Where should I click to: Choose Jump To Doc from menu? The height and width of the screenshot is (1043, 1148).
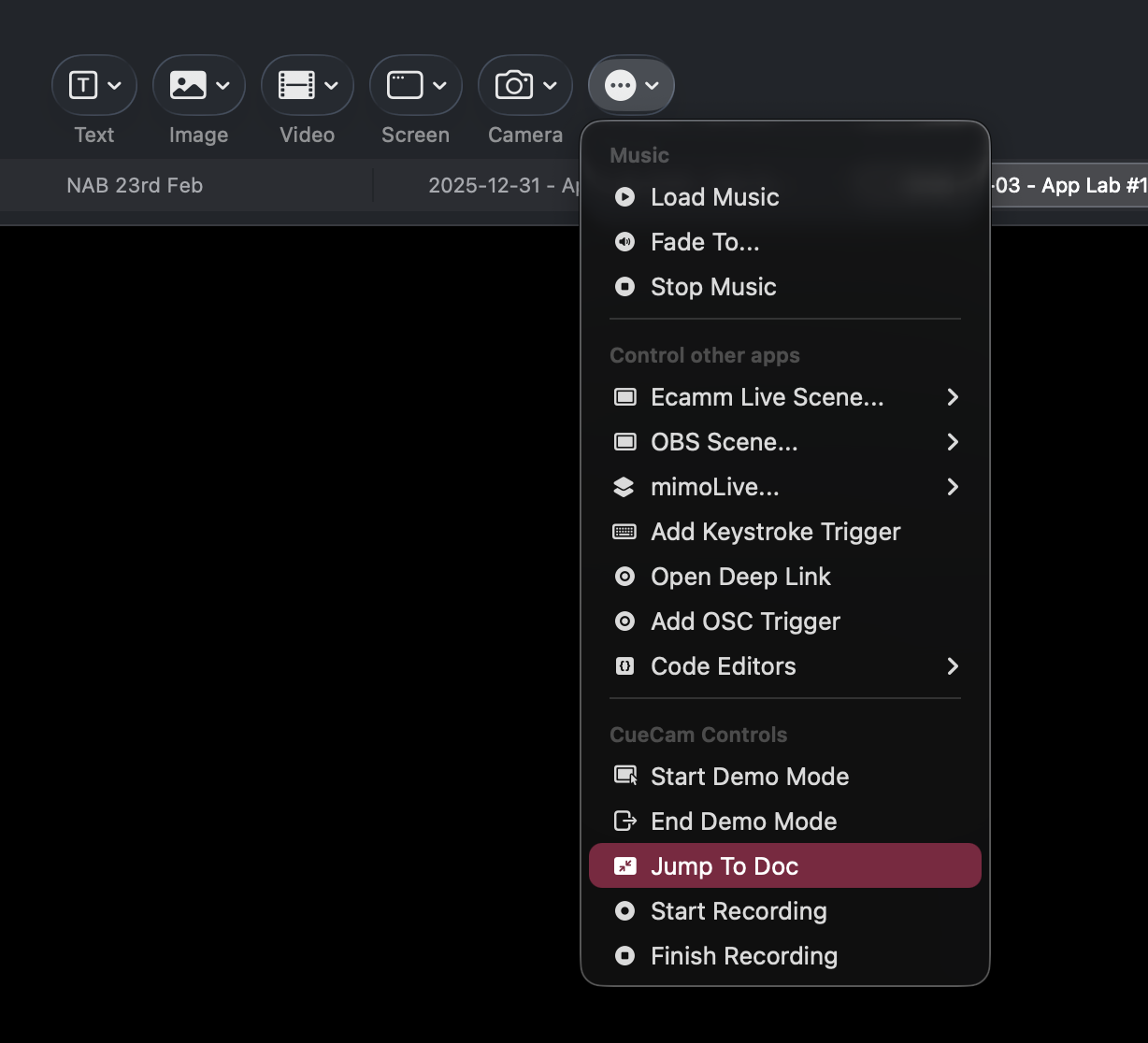725,866
